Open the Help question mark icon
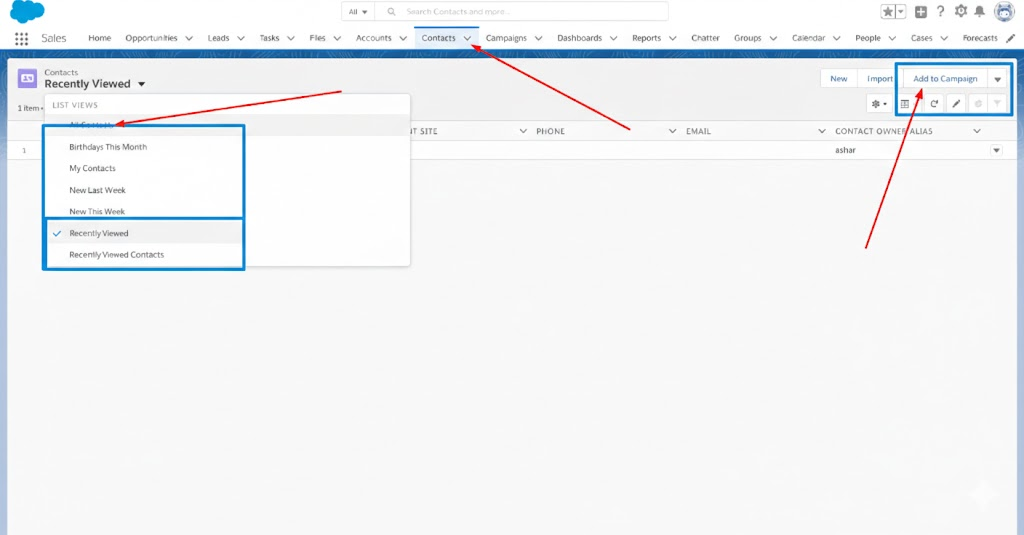The image size is (1024, 535). [x=940, y=12]
